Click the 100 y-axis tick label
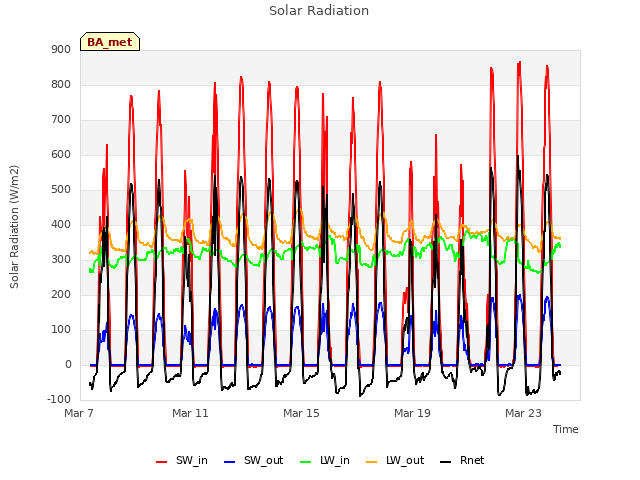This screenshot has width=640, height=480. pos(61,330)
